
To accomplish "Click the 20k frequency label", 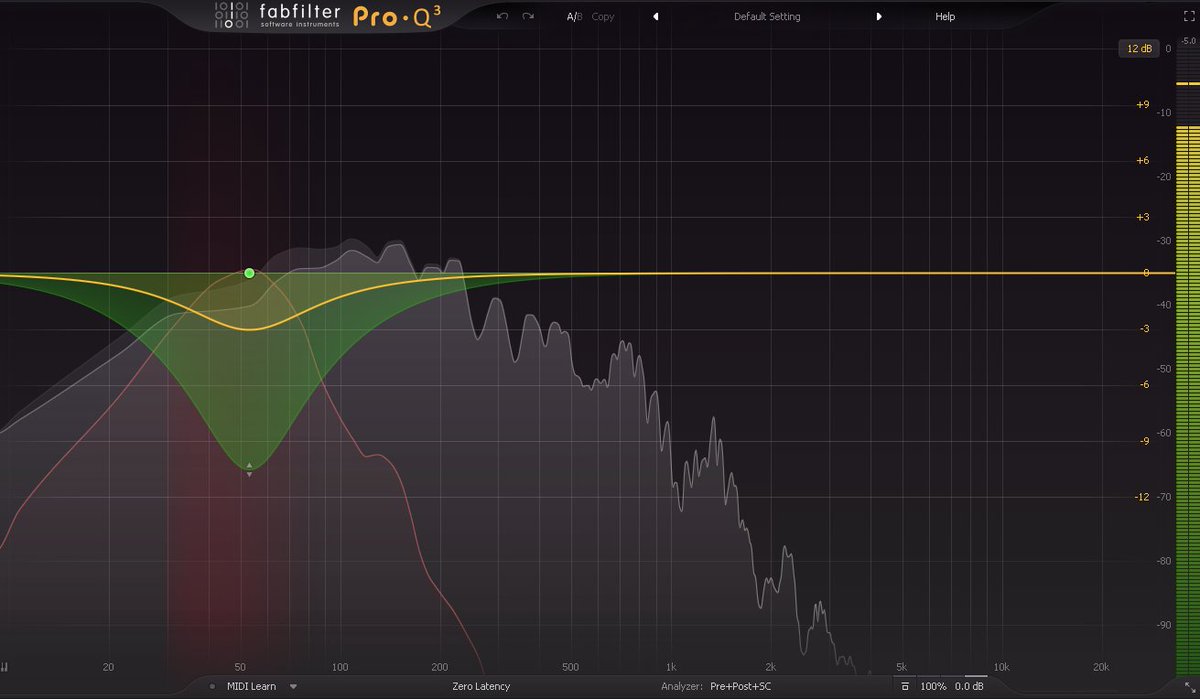I will click(1101, 667).
